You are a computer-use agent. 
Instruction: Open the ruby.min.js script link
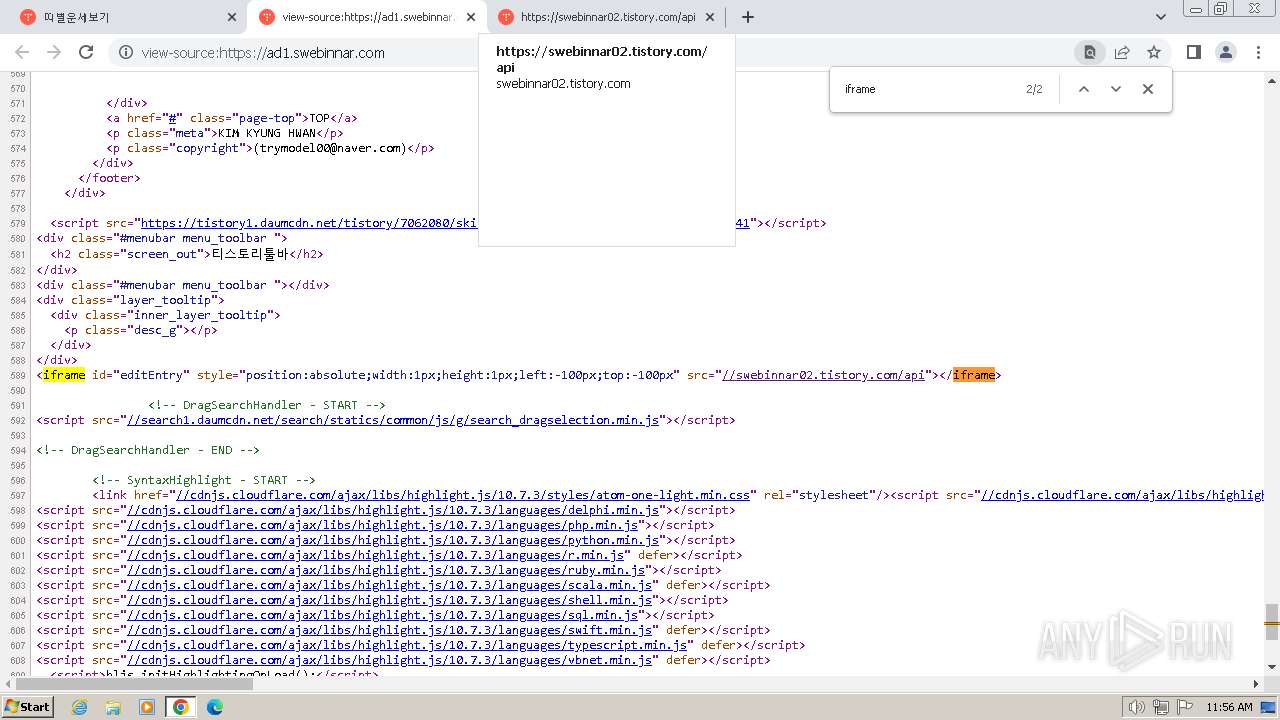[x=385, y=570]
